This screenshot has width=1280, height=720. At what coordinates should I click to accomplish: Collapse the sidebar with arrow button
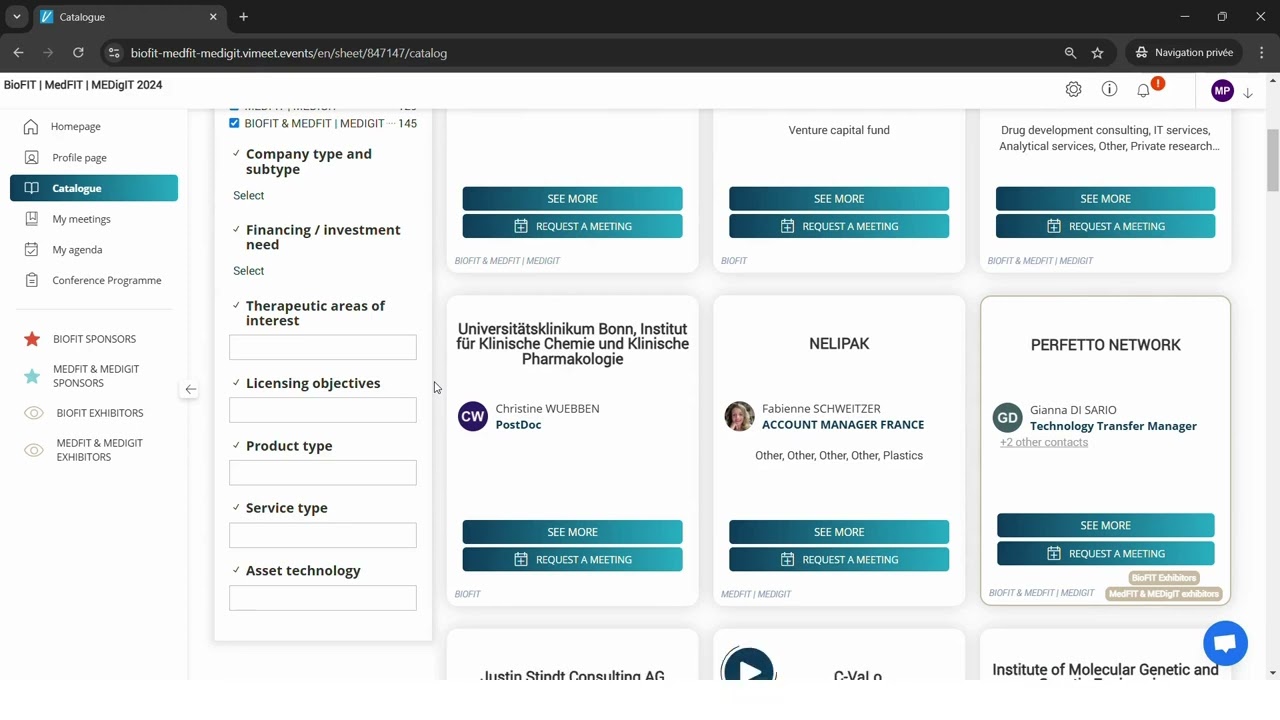point(190,389)
